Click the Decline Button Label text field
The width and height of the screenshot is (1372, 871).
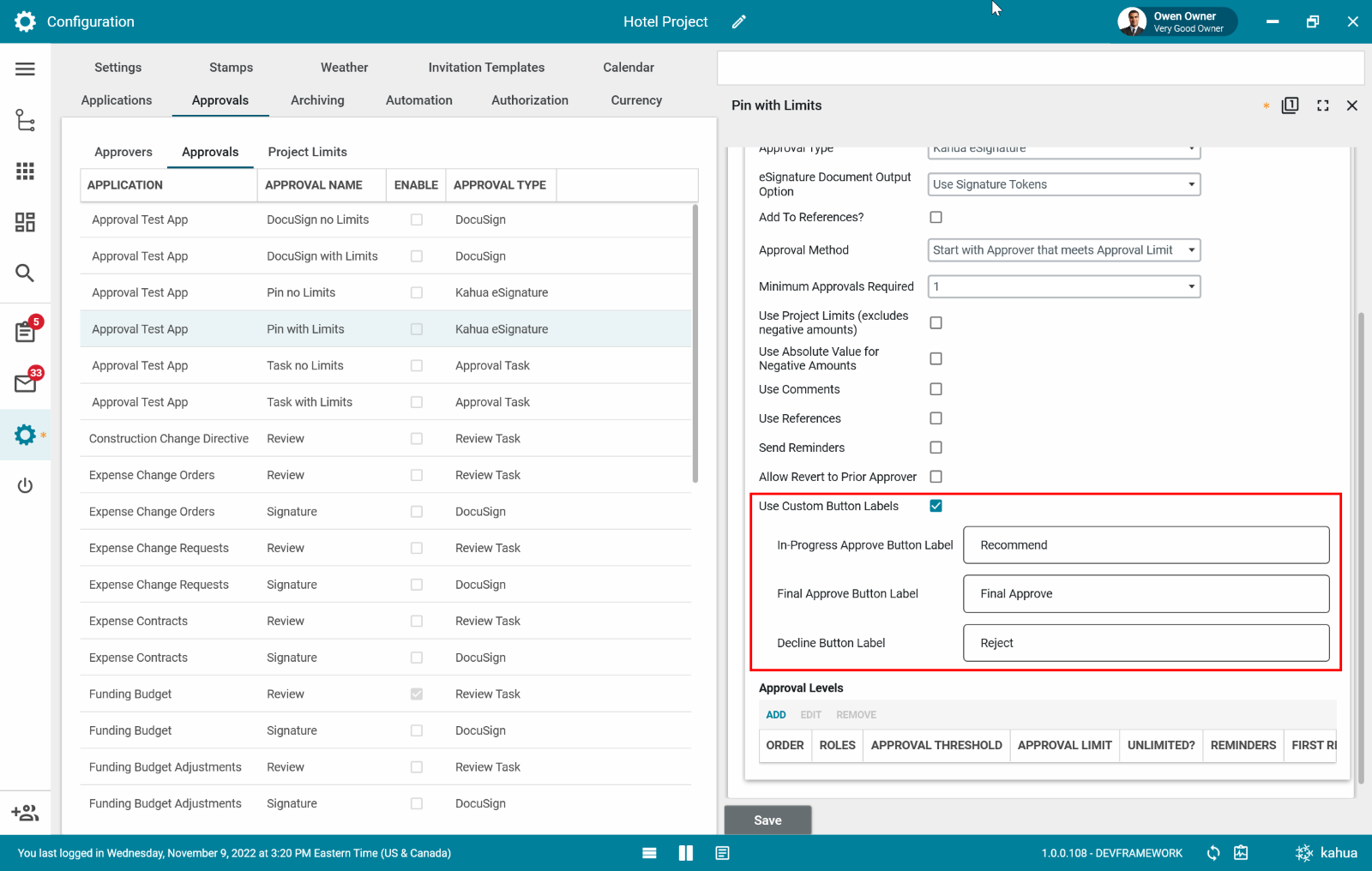1146,643
